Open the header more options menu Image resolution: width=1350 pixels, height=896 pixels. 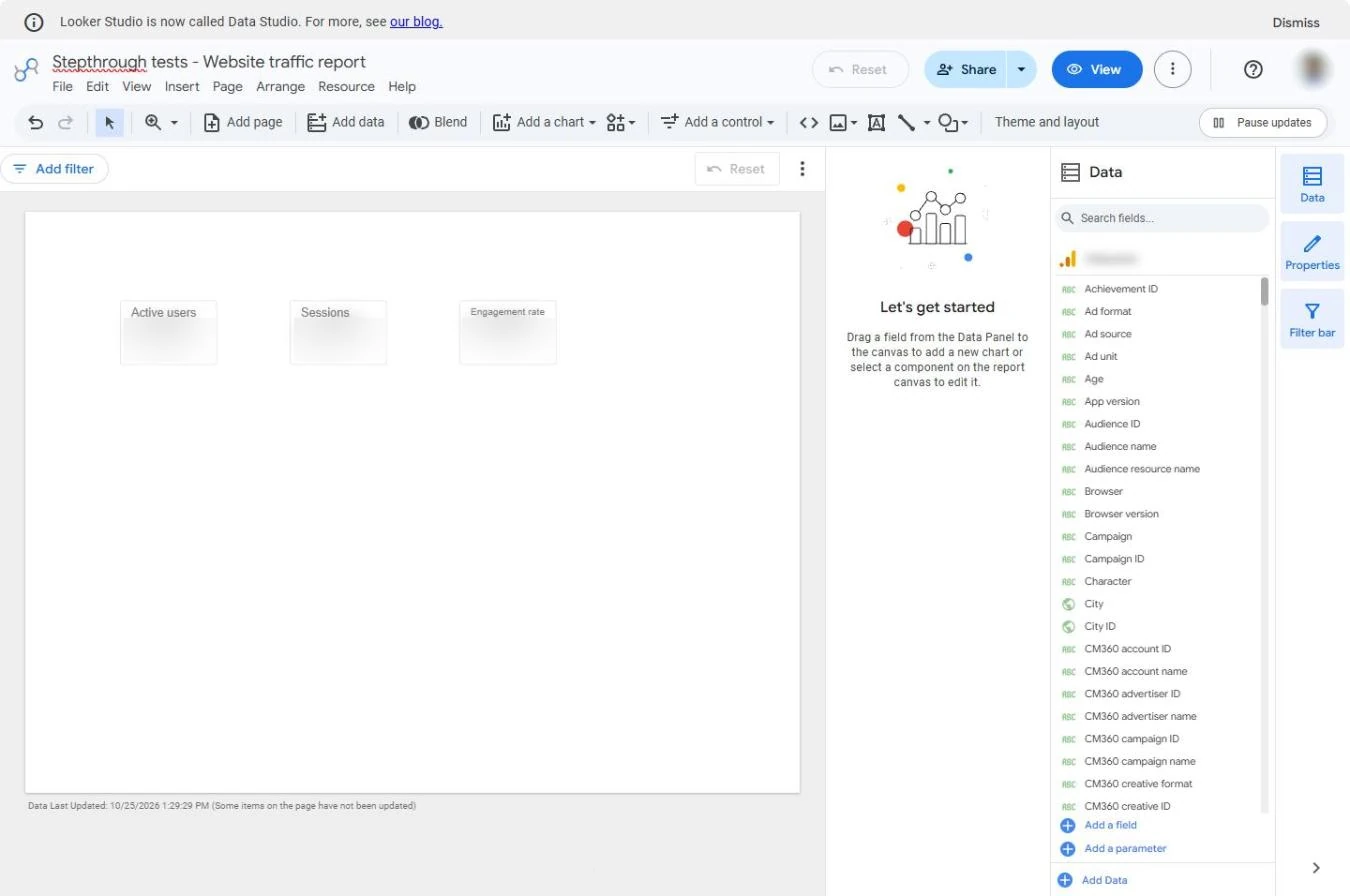(x=1173, y=69)
